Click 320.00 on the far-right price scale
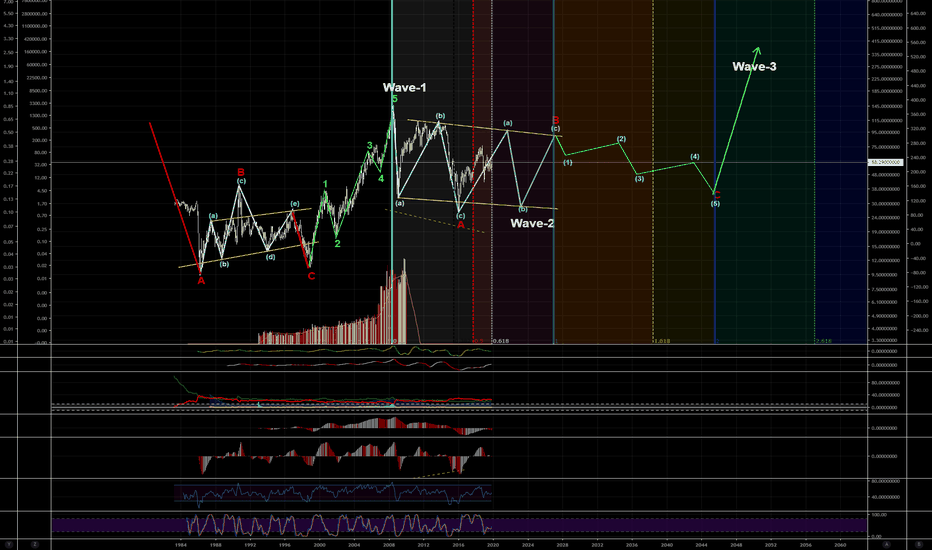The image size is (932, 550). coord(918,128)
